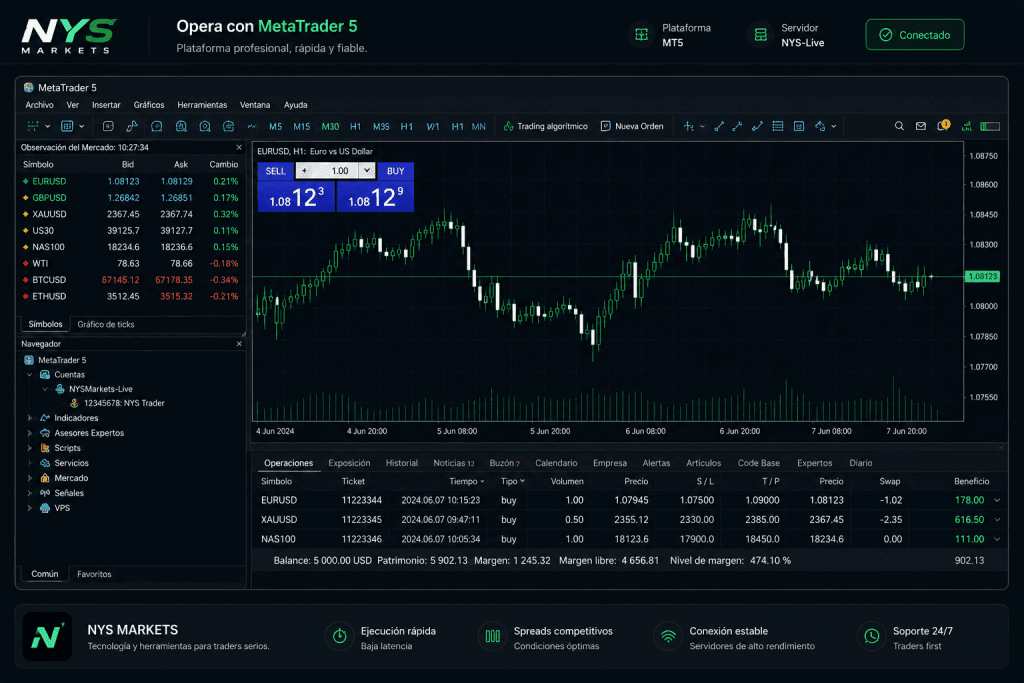Screen dimensions: 1024x683
Task: Switch to the Favoritos tab in Navegador
Action: pos(94,574)
